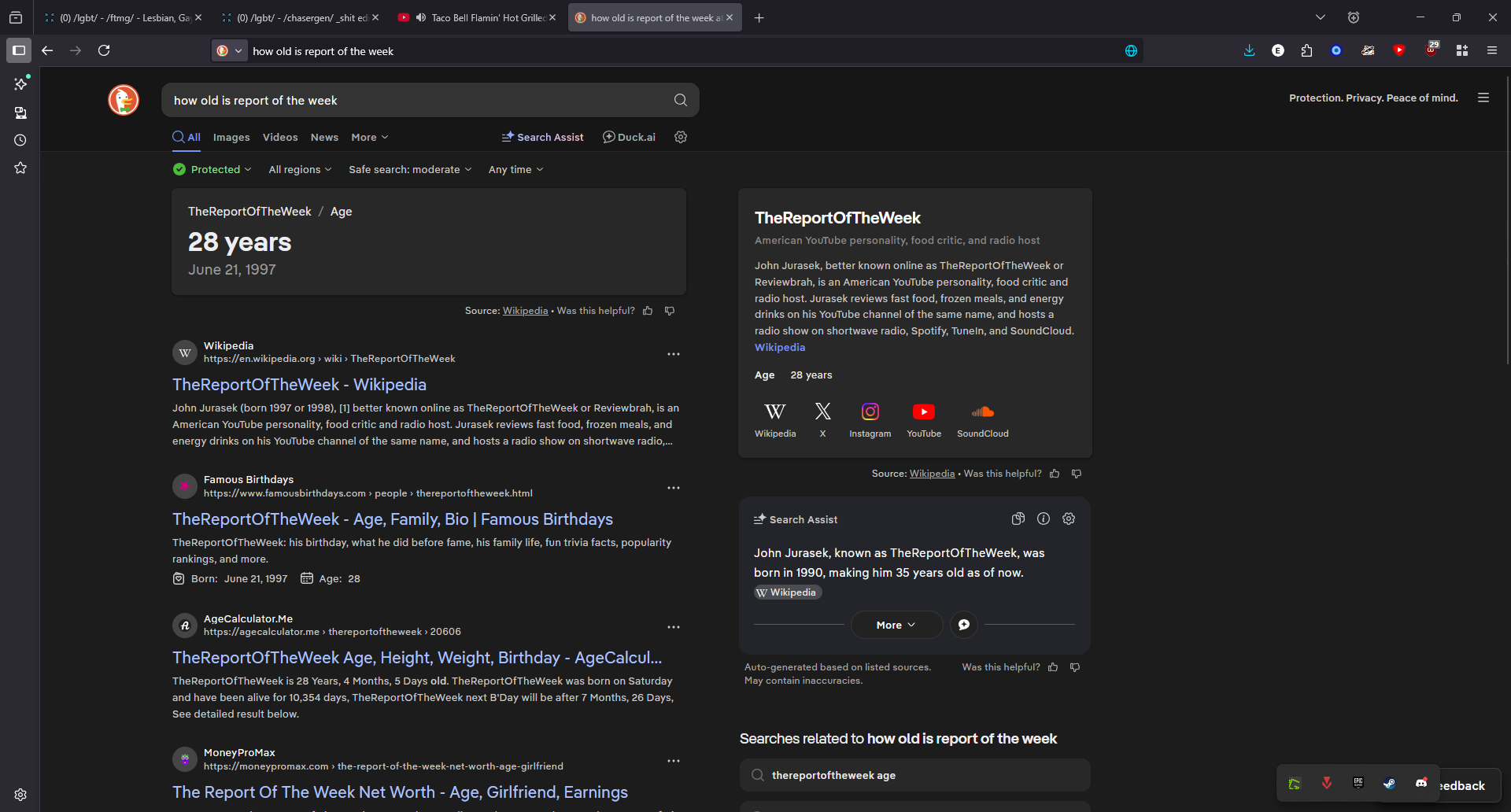
Task: Open Discord from the system tray
Action: point(1420,783)
